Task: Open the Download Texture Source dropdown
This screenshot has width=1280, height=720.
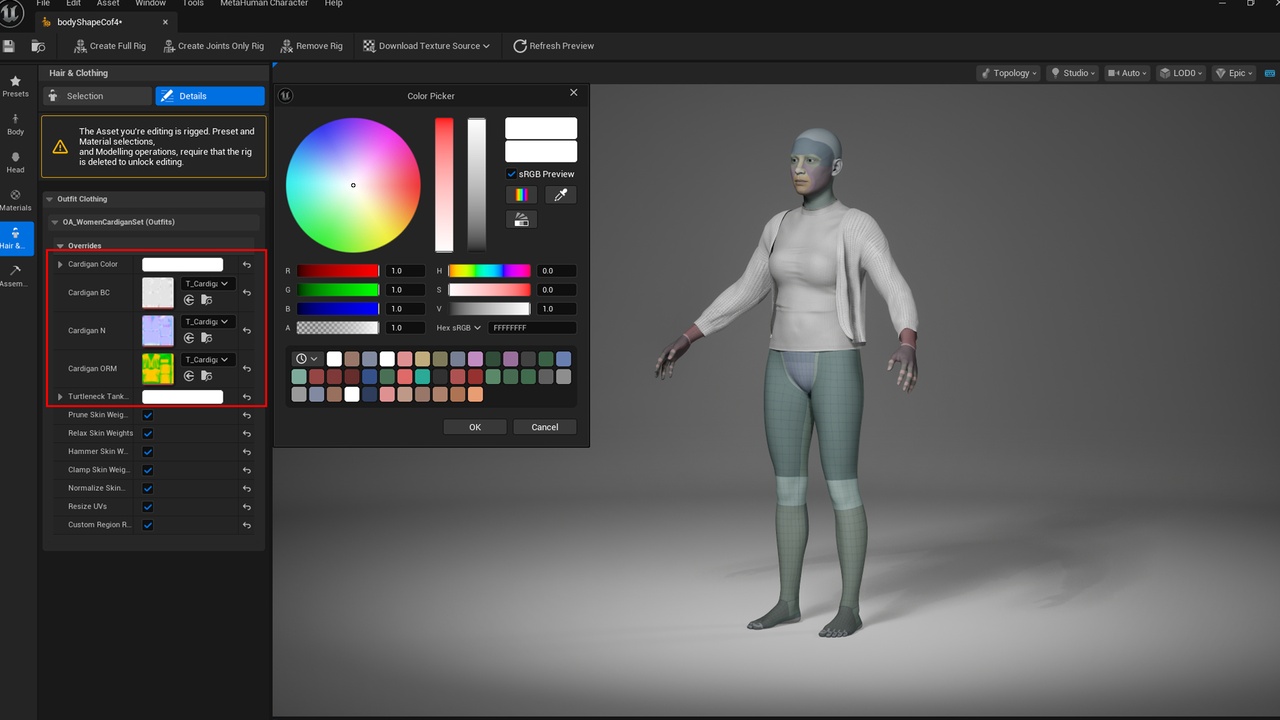Action: [426, 46]
